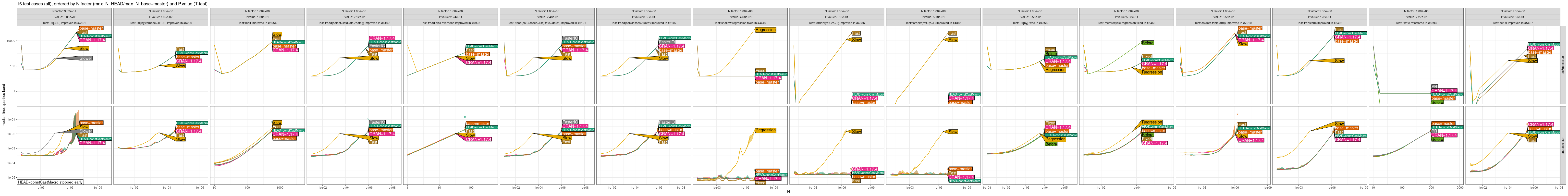This screenshot has height=196, width=1568.
Task: Select the strip 'Test: fwrite refactored in #6393'
Action: tap(1416, 23)
